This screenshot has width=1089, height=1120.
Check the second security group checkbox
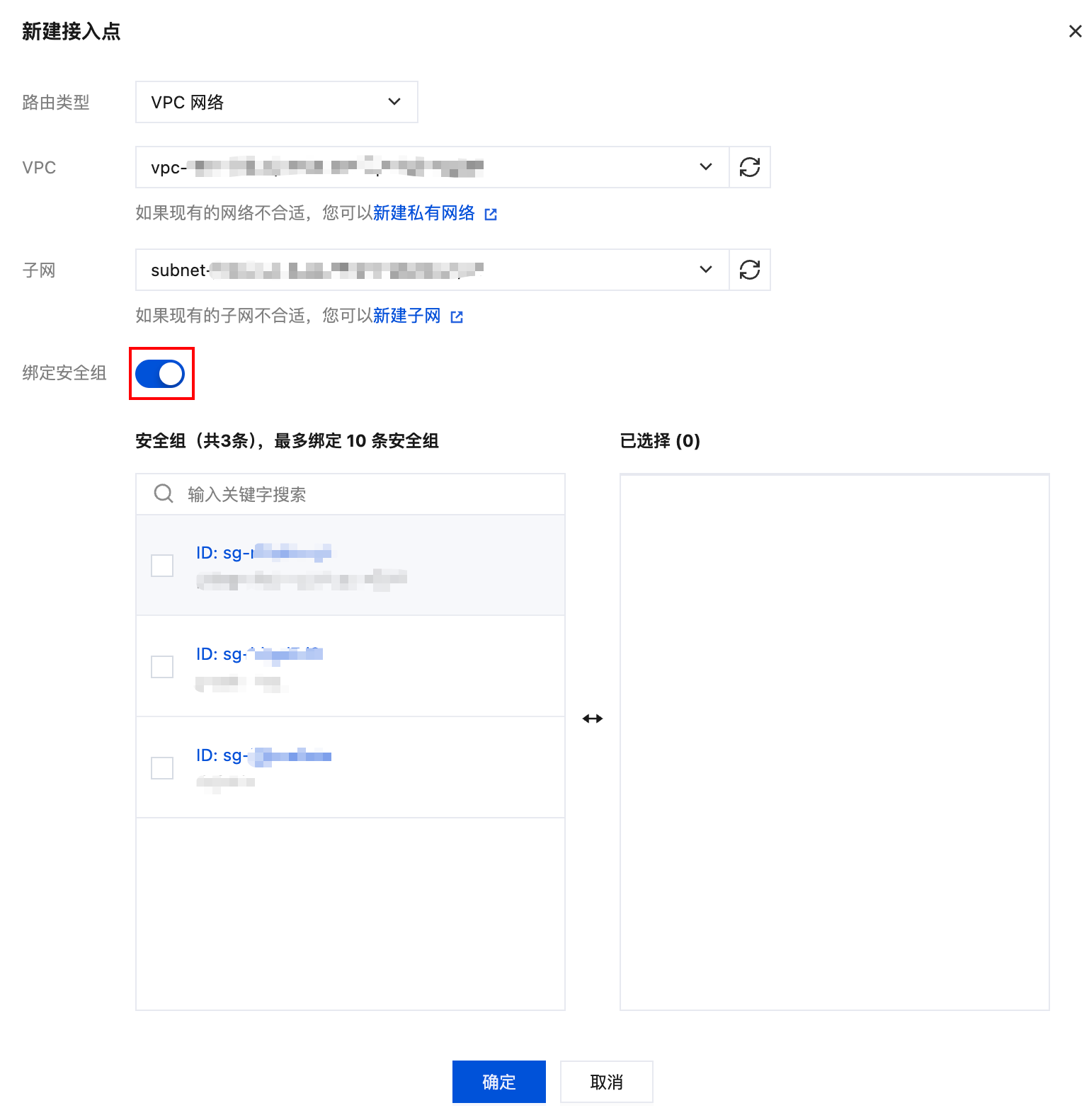pyautogui.click(x=162, y=667)
